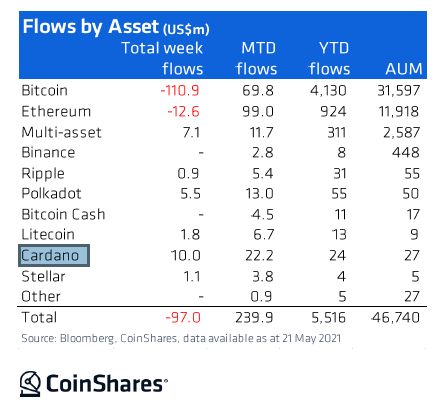Click the CoinShares helmet logo icon
This screenshot has width=446, height=403.
[x=30, y=384]
